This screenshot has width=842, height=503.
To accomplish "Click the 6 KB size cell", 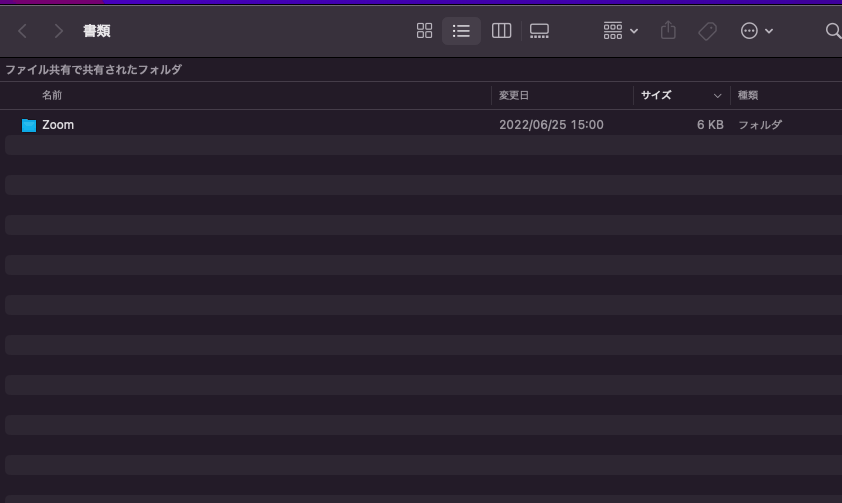I will pyautogui.click(x=710, y=125).
